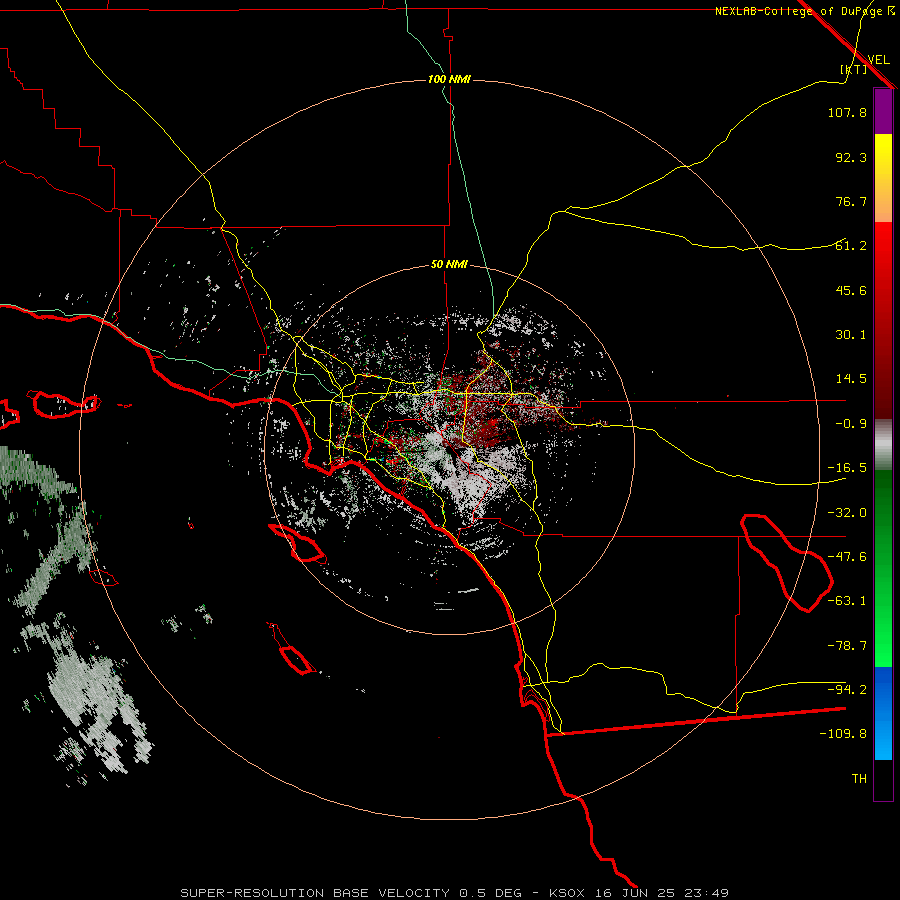The width and height of the screenshot is (900, 900).
Task: Click the -109.8 scale value
Action: [x=843, y=734]
